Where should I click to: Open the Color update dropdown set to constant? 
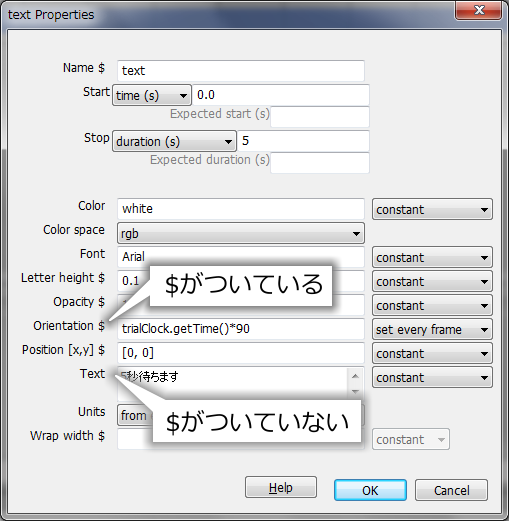click(x=432, y=209)
